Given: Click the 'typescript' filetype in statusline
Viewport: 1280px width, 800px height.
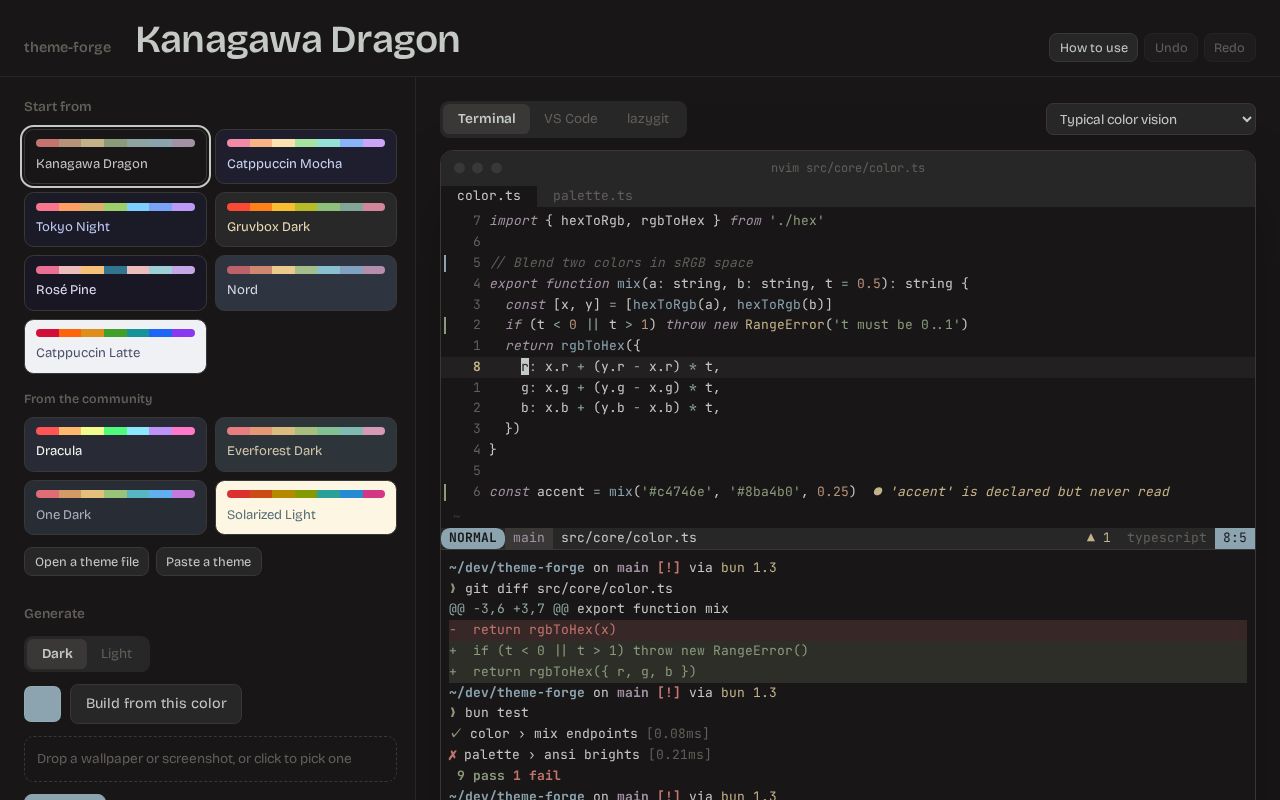Looking at the screenshot, I should [1167, 538].
